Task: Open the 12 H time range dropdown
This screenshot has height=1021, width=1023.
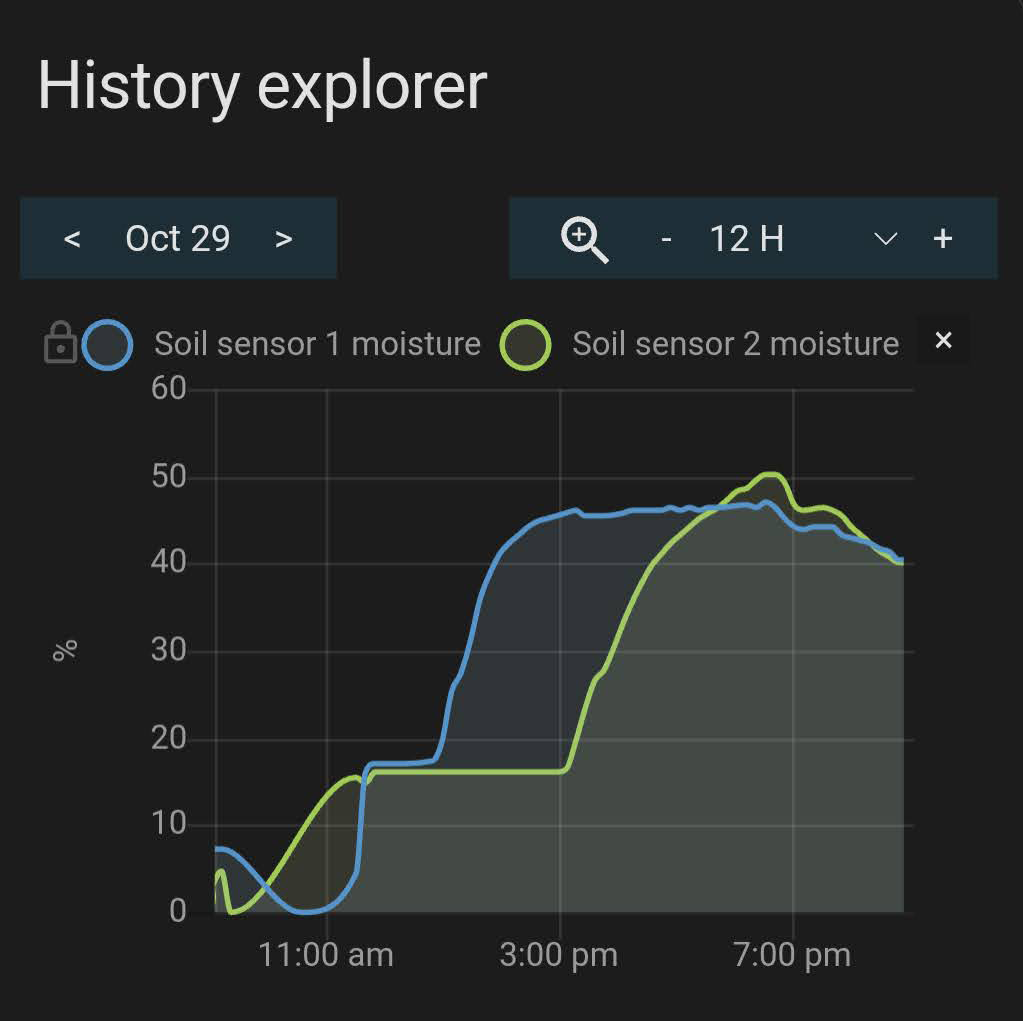Action: pyautogui.click(x=745, y=238)
